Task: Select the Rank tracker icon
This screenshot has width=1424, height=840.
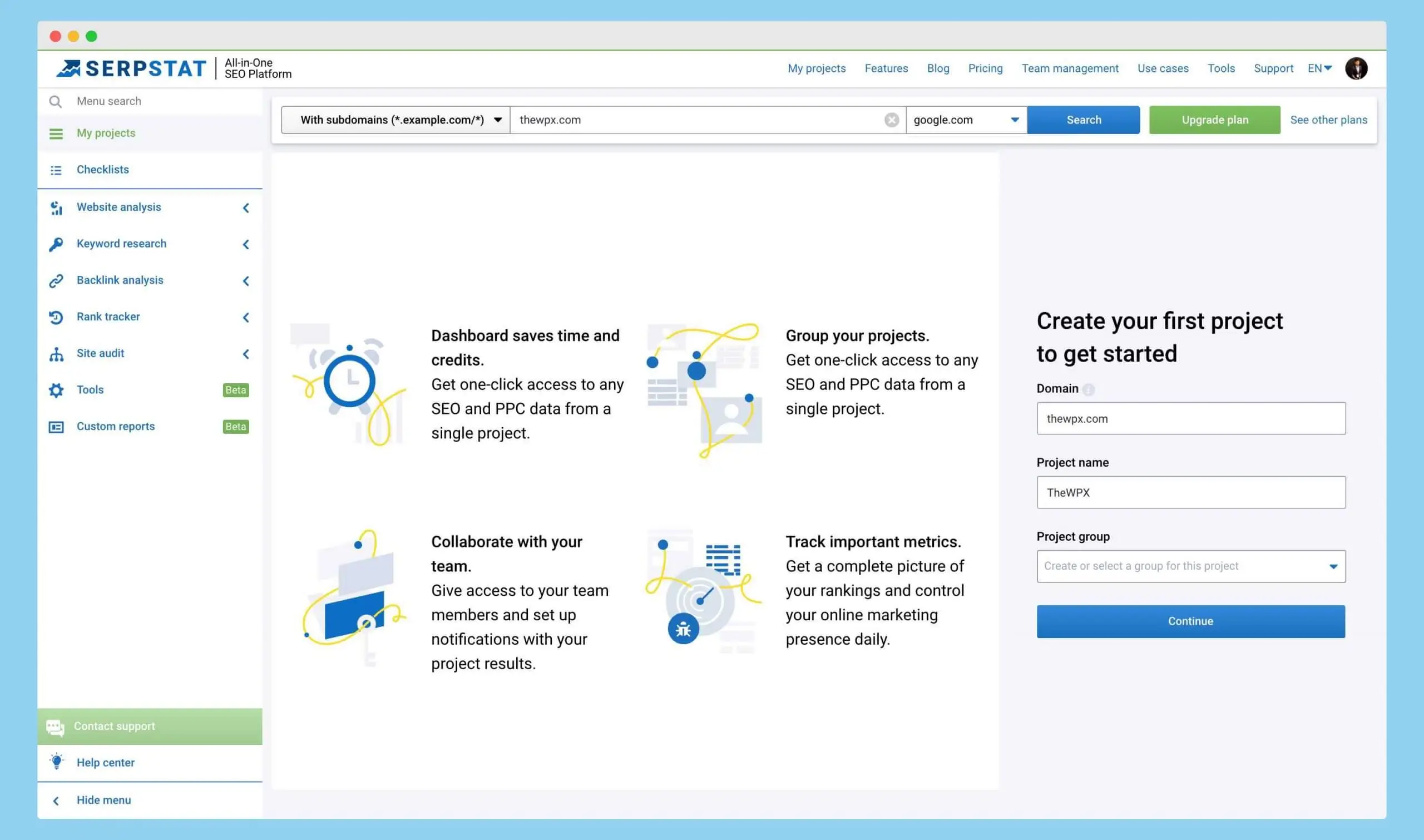Action: click(x=56, y=317)
